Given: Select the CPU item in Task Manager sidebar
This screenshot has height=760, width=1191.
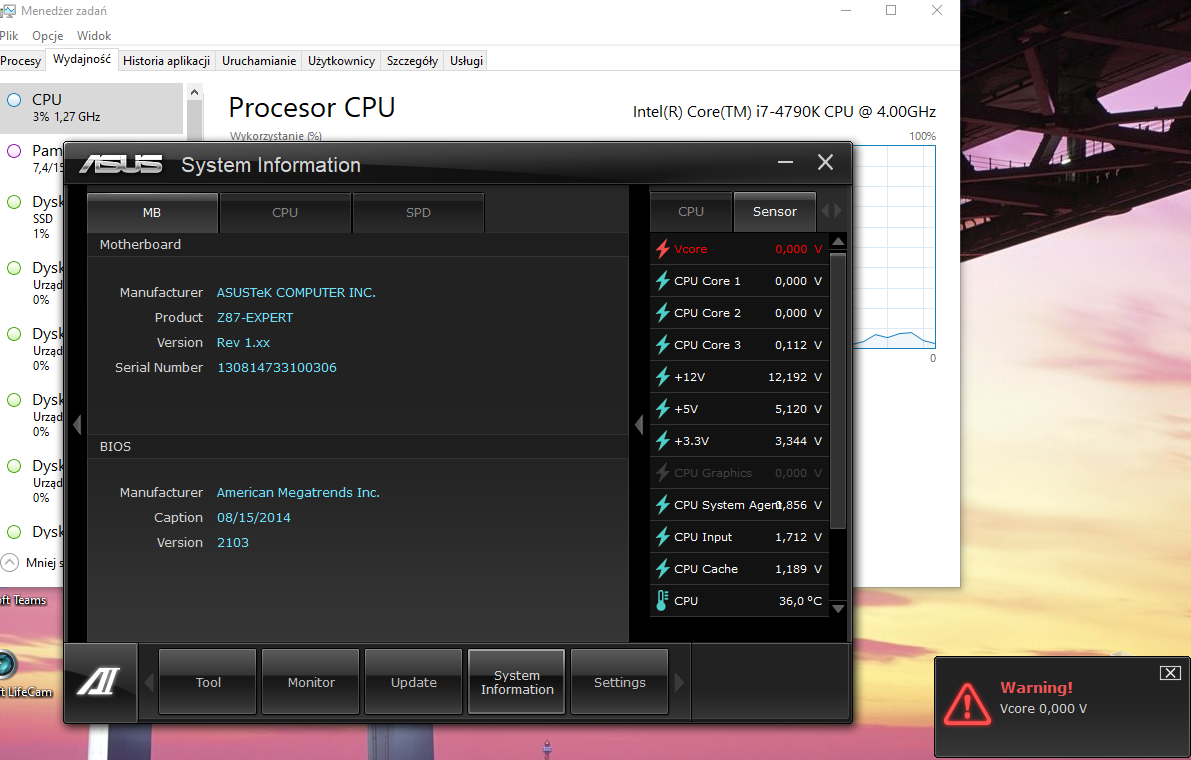Looking at the screenshot, I should click(91, 108).
